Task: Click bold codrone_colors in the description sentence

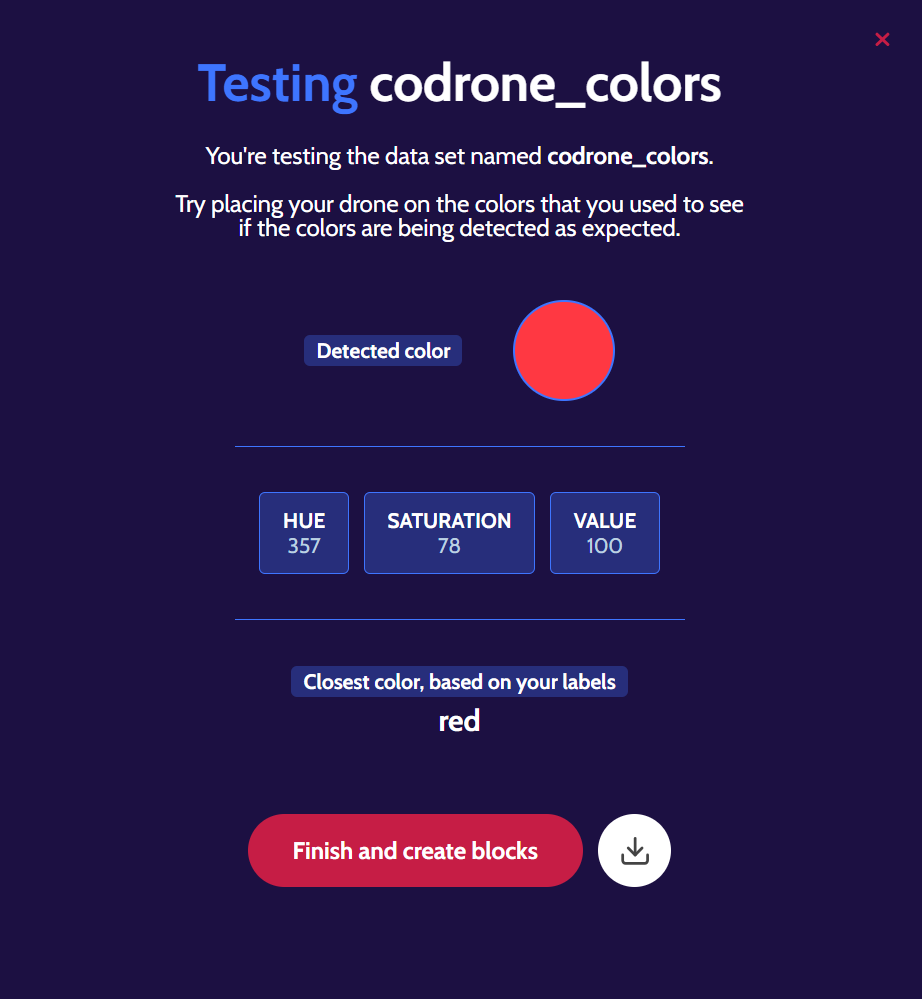Action: (x=628, y=156)
